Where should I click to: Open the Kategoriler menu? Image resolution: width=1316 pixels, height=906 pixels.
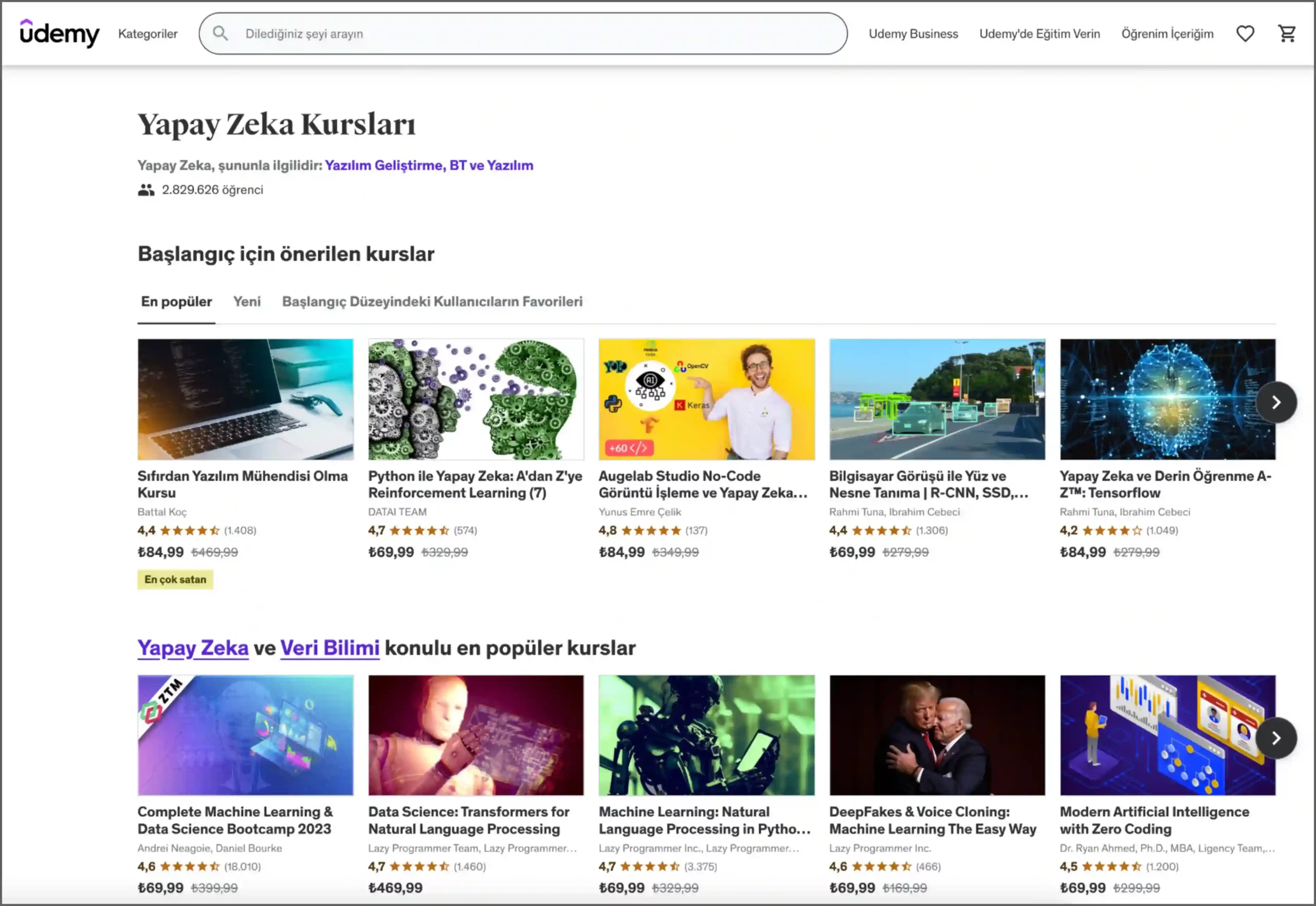pyautogui.click(x=148, y=33)
